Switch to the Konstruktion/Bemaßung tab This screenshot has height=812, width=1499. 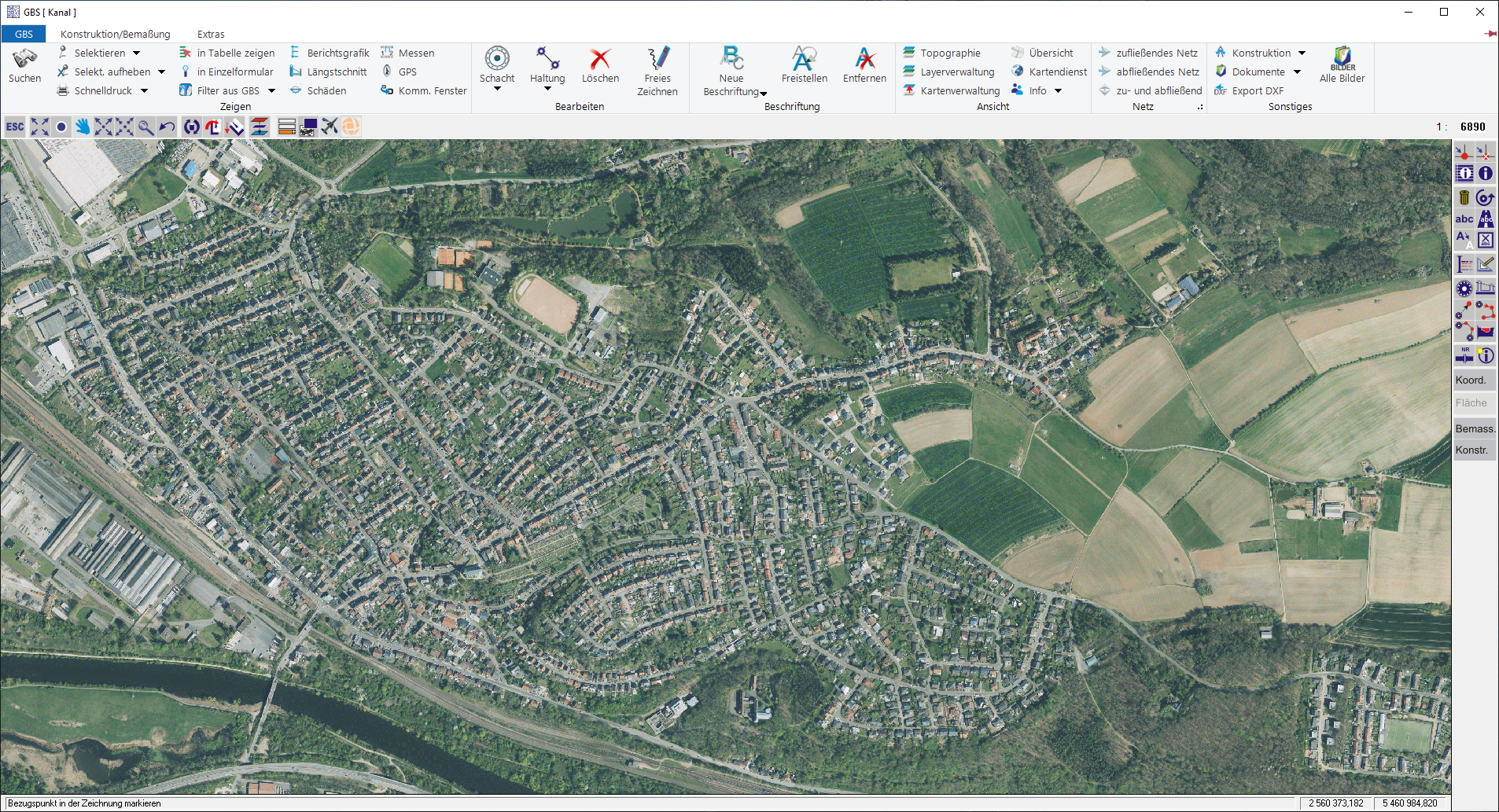(115, 34)
